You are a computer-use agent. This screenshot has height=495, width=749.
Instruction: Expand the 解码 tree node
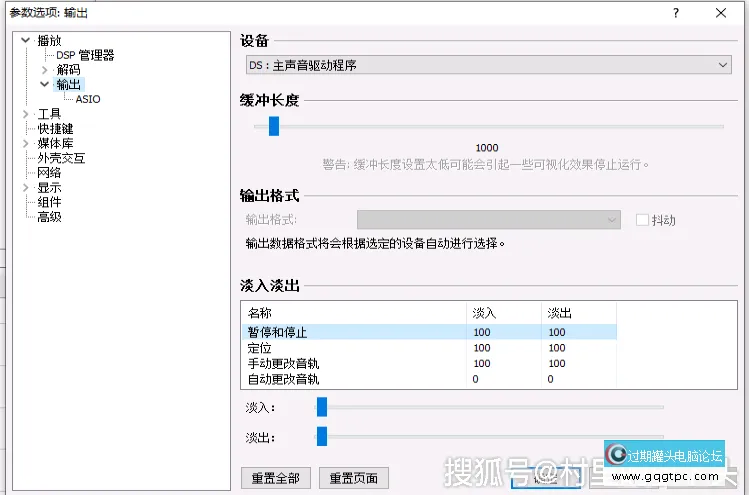coord(44,70)
